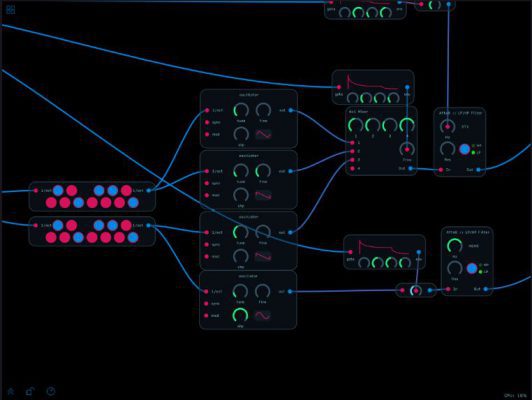This screenshot has width=532, height=400.
Task: Click the Out port of the 4x1 Mixer
Action: click(x=411, y=168)
